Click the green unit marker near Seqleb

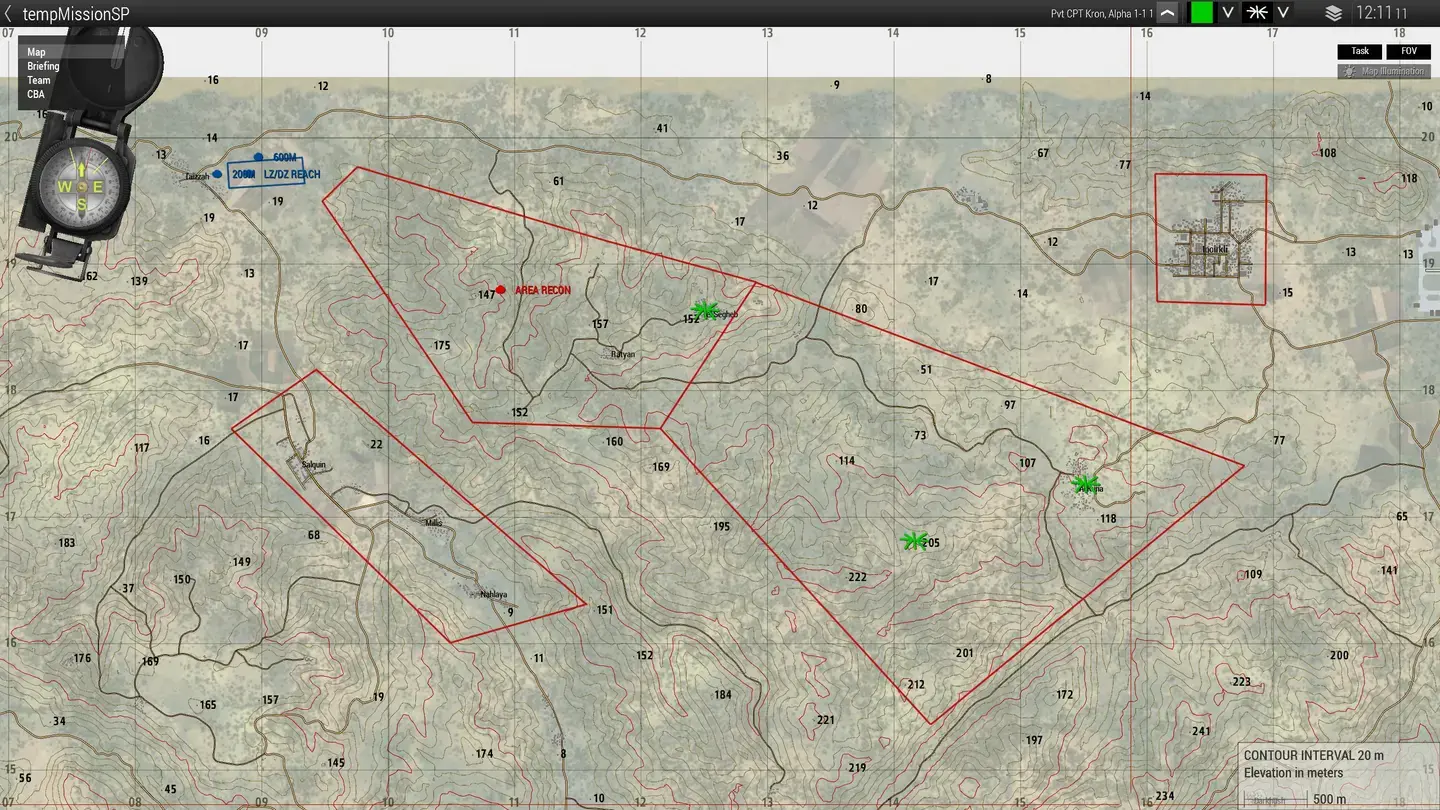(706, 309)
